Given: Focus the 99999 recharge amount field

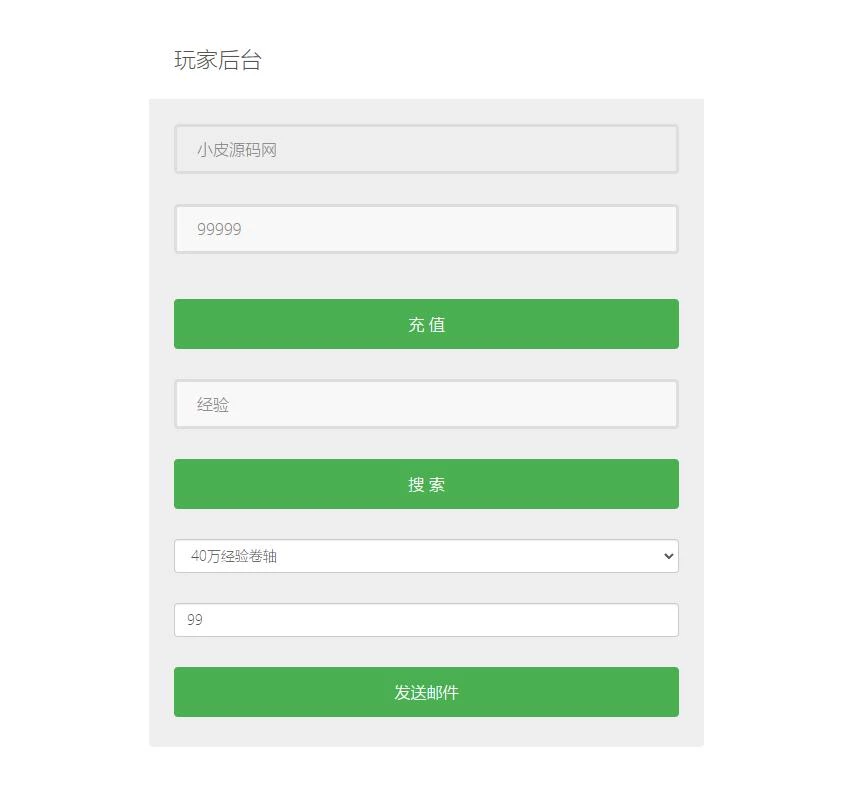Looking at the screenshot, I should (426, 229).
